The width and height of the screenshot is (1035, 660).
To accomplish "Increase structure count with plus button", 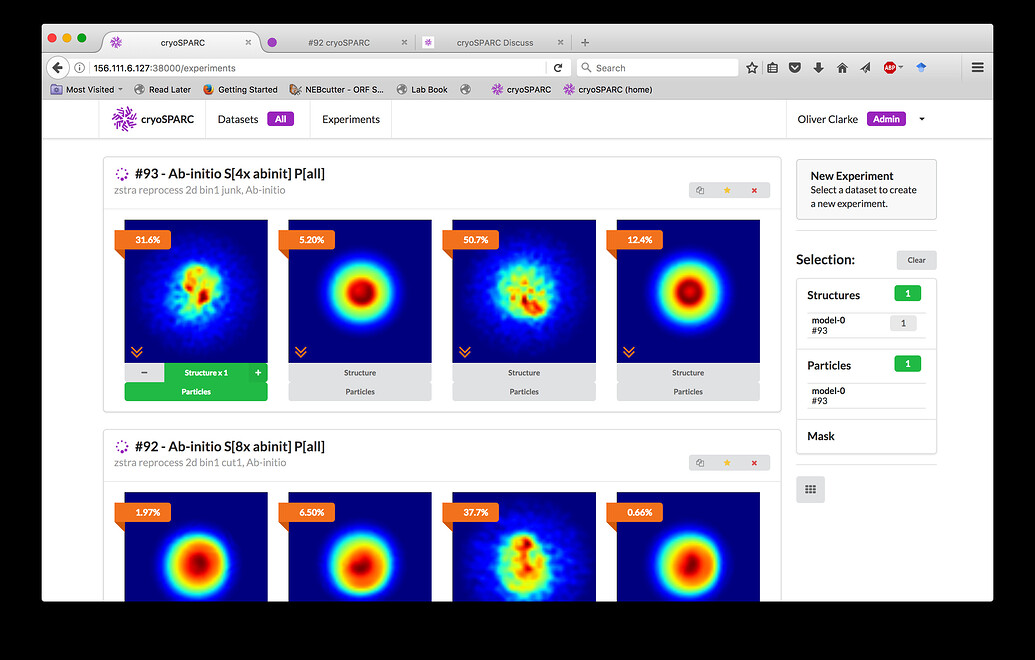I will click(x=258, y=373).
